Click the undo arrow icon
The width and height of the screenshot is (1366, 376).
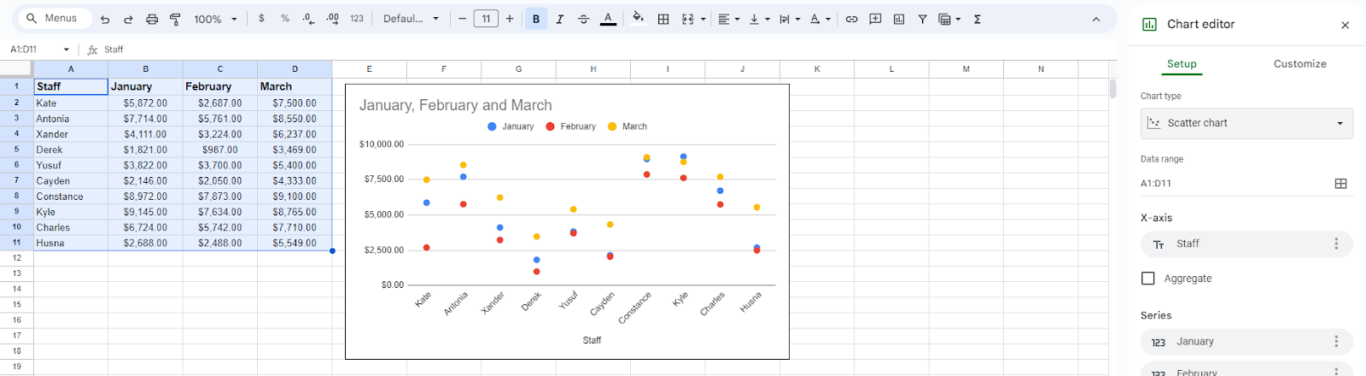(105, 19)
